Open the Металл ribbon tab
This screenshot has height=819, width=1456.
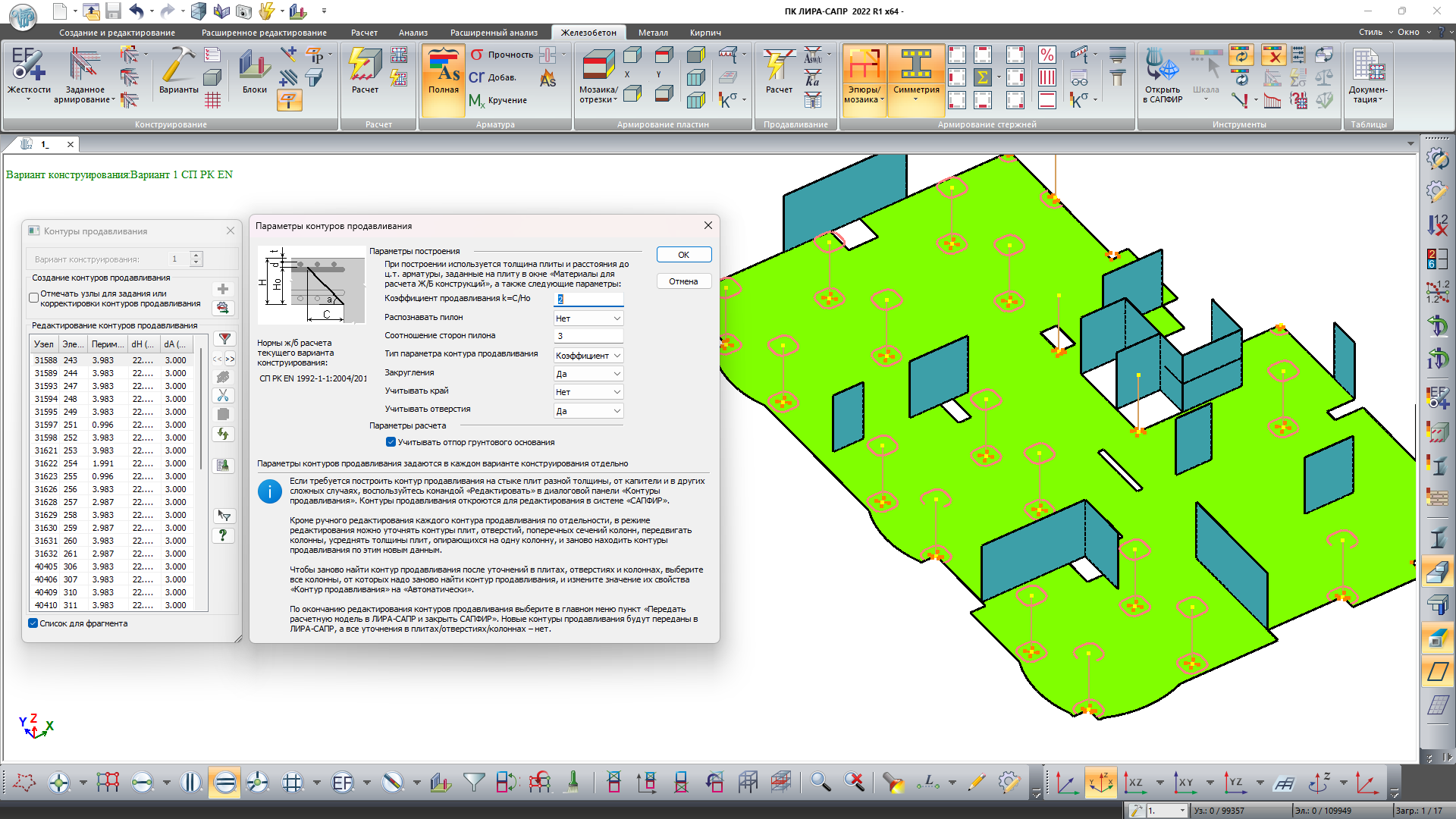tap(652, 33)
